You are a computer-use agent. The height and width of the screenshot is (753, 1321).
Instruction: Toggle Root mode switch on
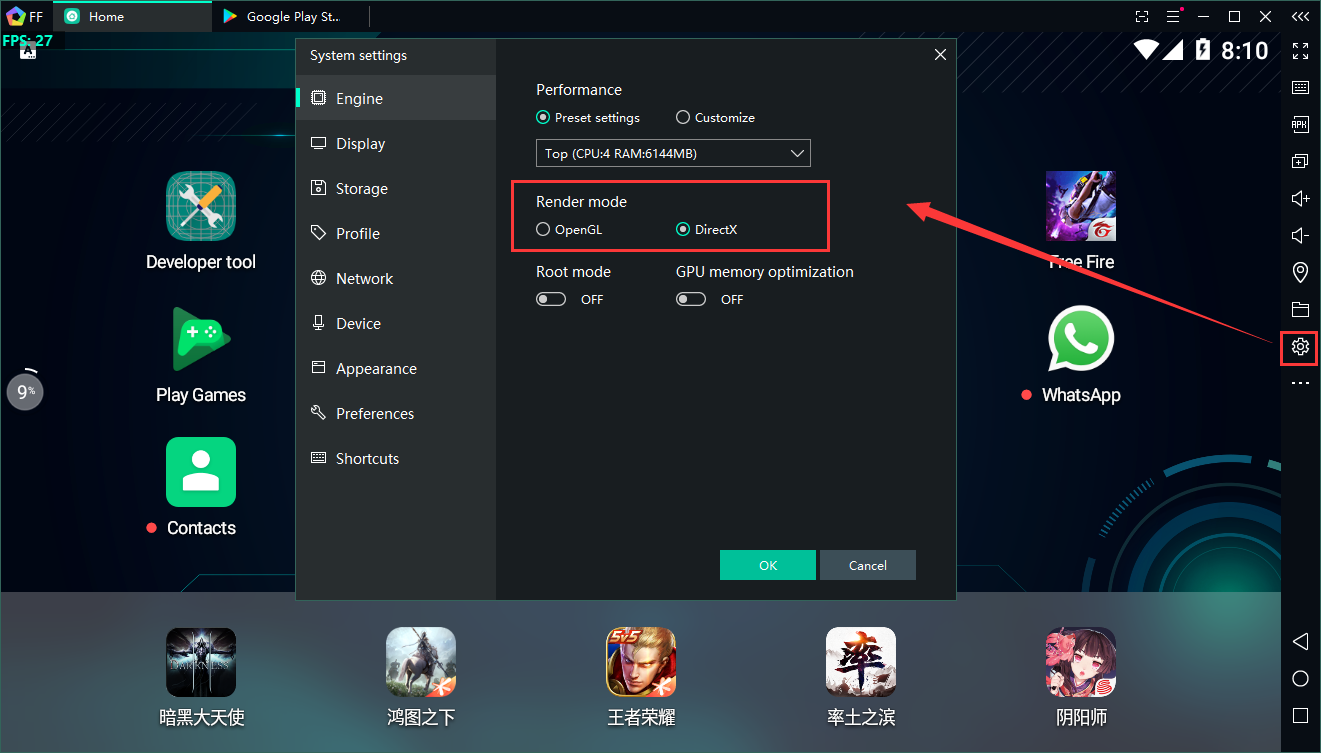tap(551, 299)
